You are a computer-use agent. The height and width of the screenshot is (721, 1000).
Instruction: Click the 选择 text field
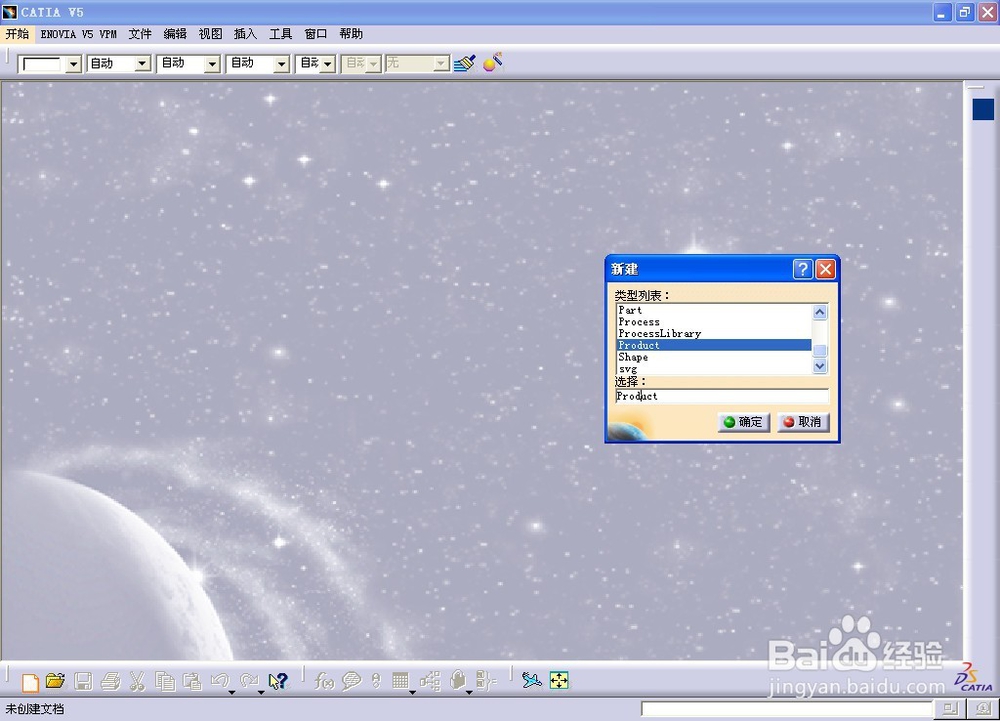pyautogui.click(x=722, y=396)
